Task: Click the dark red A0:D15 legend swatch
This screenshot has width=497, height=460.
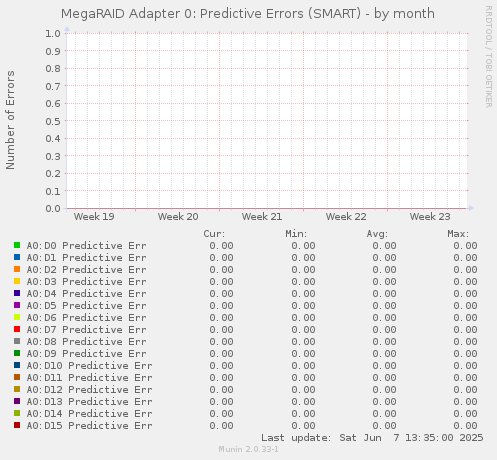Action: tap(17, 425)
